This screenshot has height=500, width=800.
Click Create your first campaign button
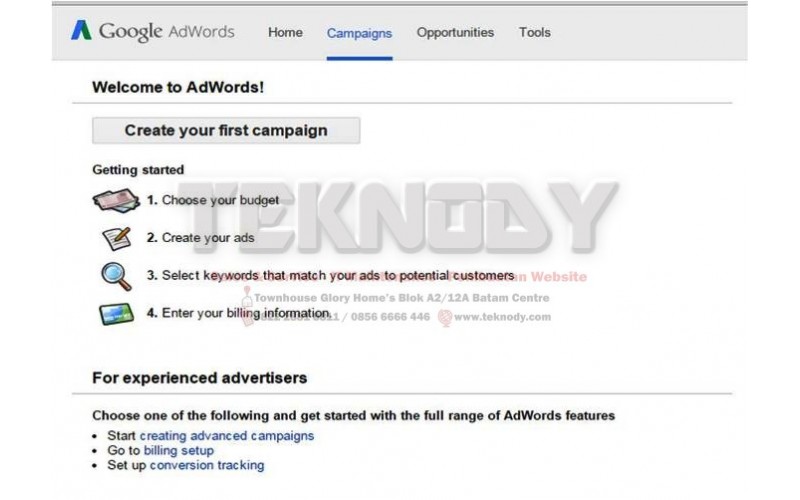click(x=226, y=131)
